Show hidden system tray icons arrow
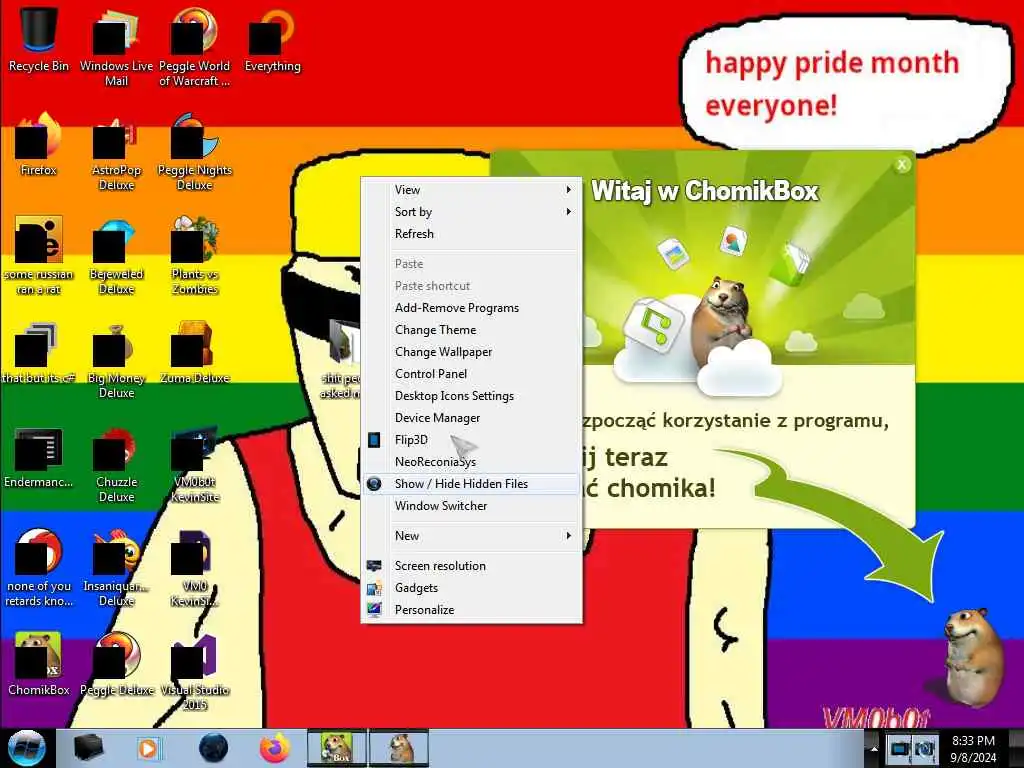The width and height of the screenshot is (1024, 768). coord(874,748)
